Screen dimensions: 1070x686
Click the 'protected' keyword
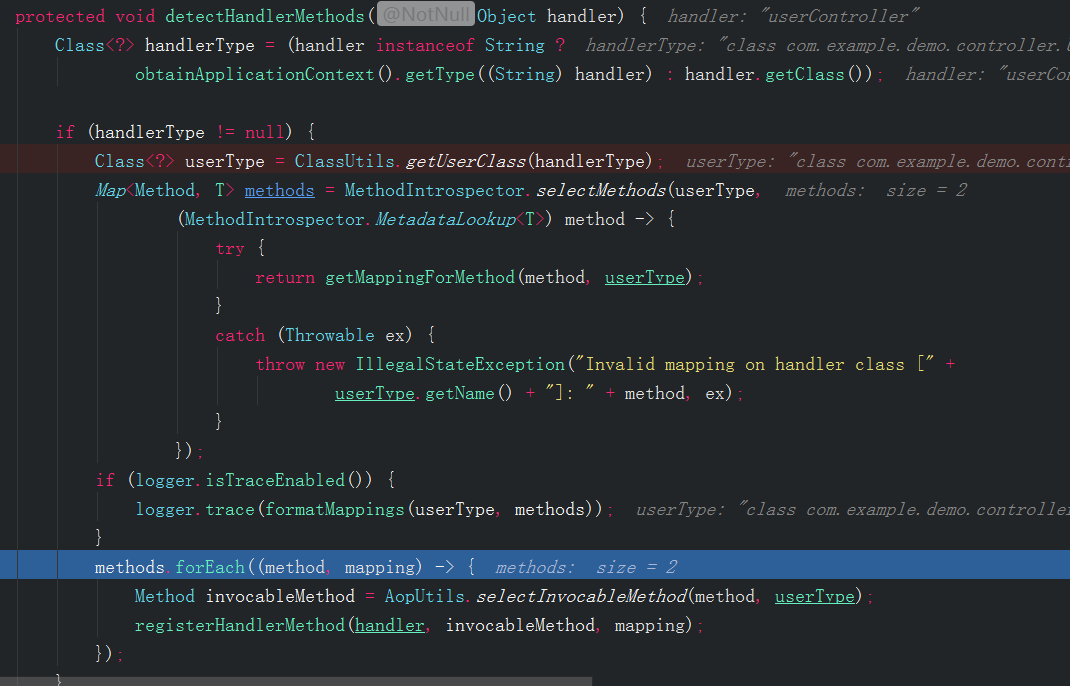(x=60, y=16)
